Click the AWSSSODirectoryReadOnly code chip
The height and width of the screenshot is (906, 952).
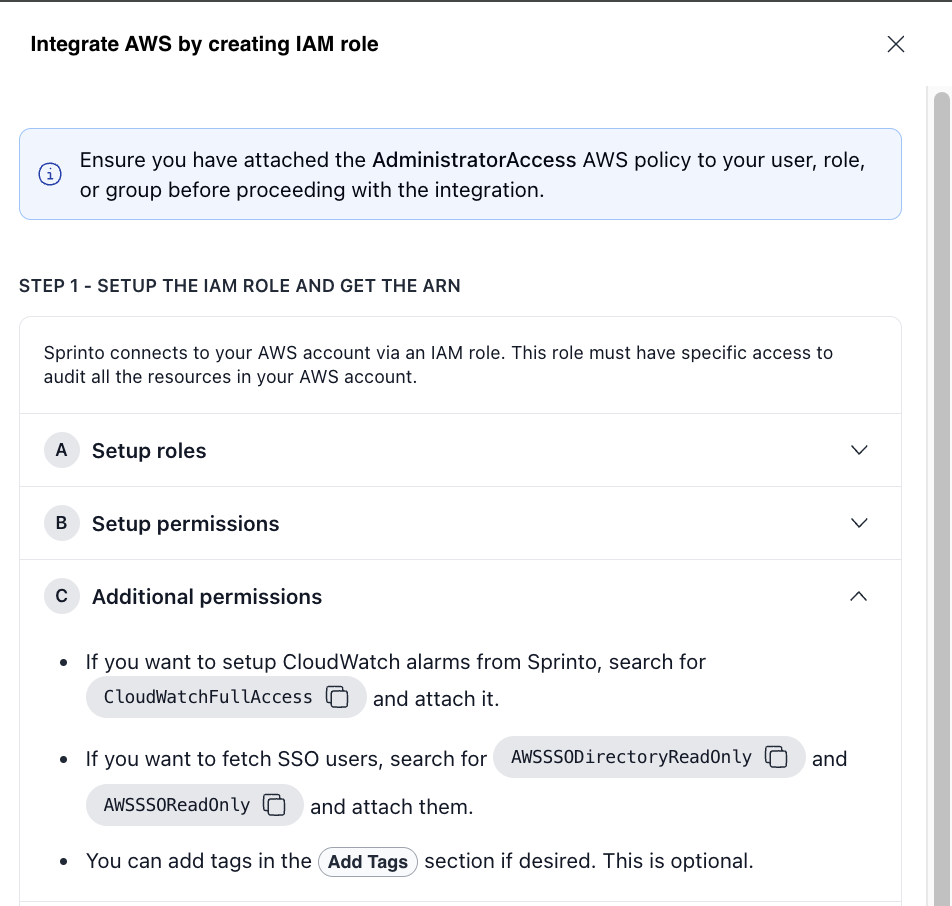click(631, 757)
